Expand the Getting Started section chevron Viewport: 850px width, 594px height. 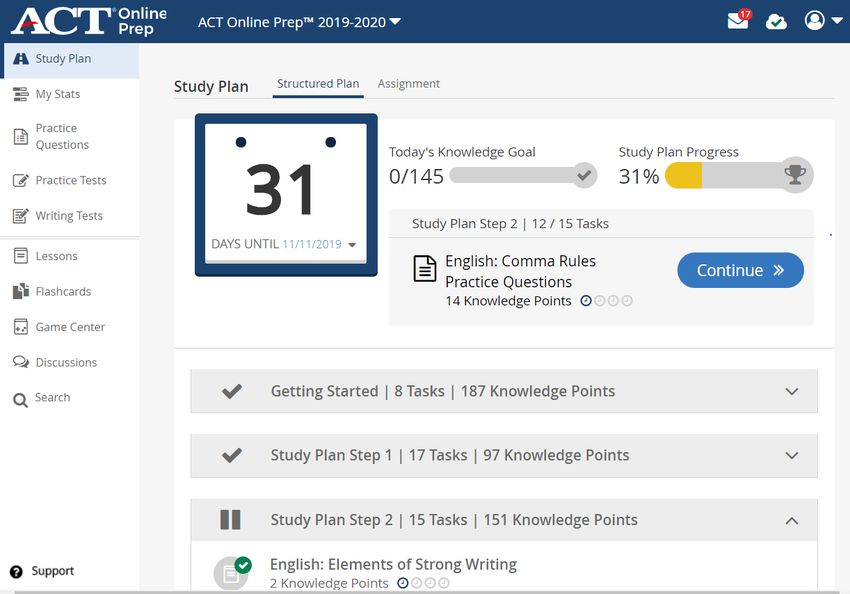pyautogui.click(x=792, y=391)
